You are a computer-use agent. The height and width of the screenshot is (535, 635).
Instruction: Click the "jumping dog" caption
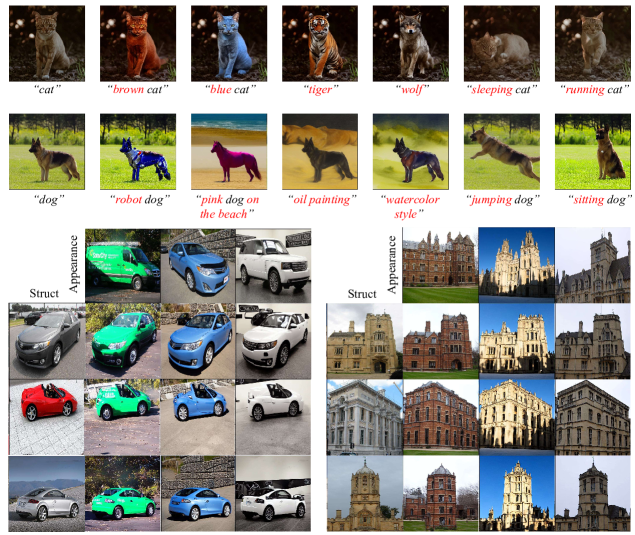(x=503, y=200)
